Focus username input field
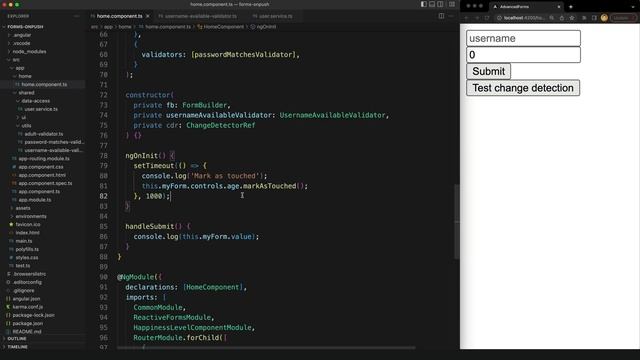 point(523,38)
